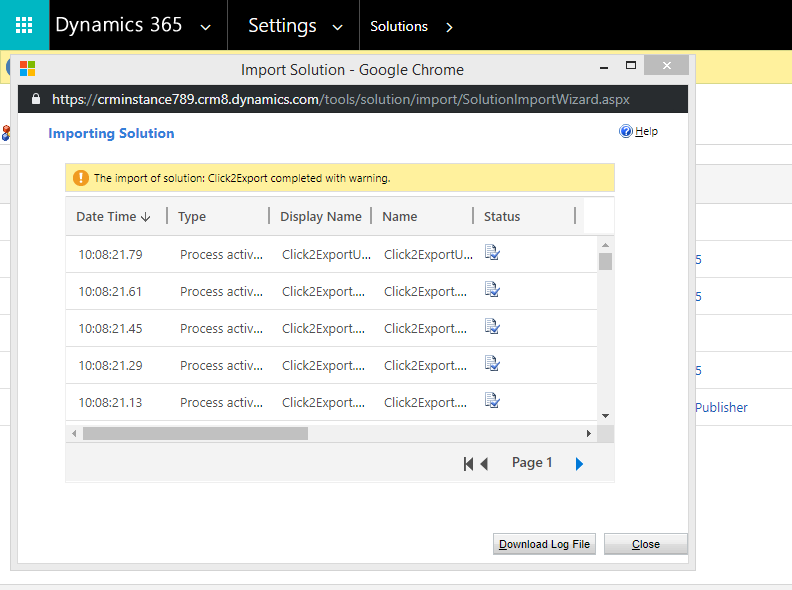Click the Importing Solution heading
The image size is (792, 590).
click(111, 133)
